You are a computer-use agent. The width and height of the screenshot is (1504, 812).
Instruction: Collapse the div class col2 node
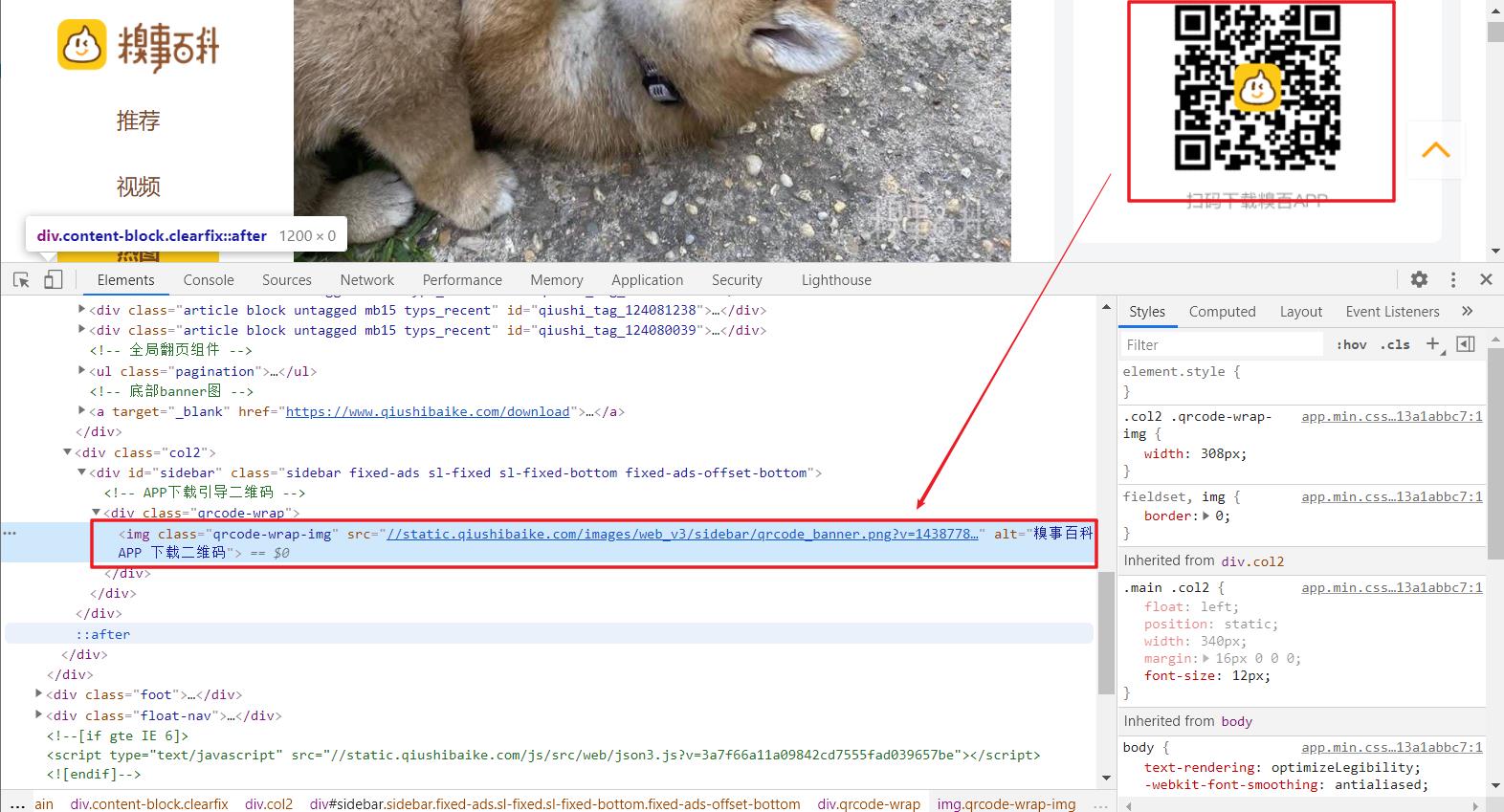pyautogui.click(x=67, y=452)
